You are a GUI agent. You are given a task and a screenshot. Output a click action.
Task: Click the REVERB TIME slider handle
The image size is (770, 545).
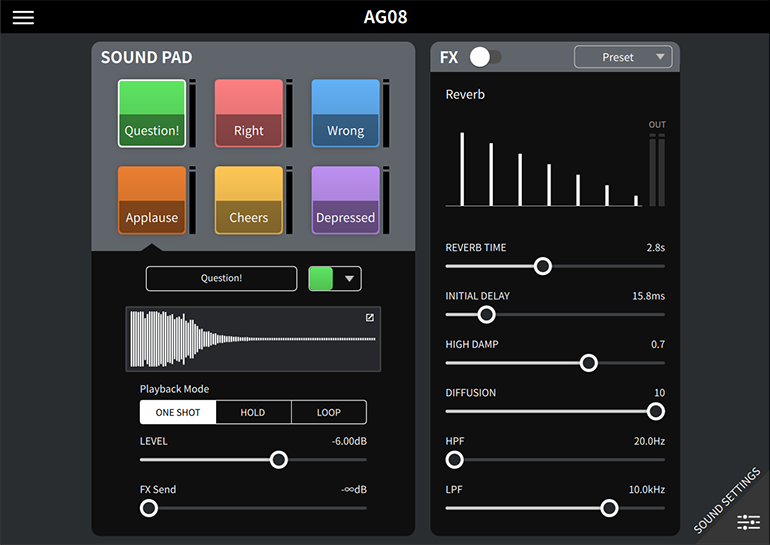click(x=542, y=266)
